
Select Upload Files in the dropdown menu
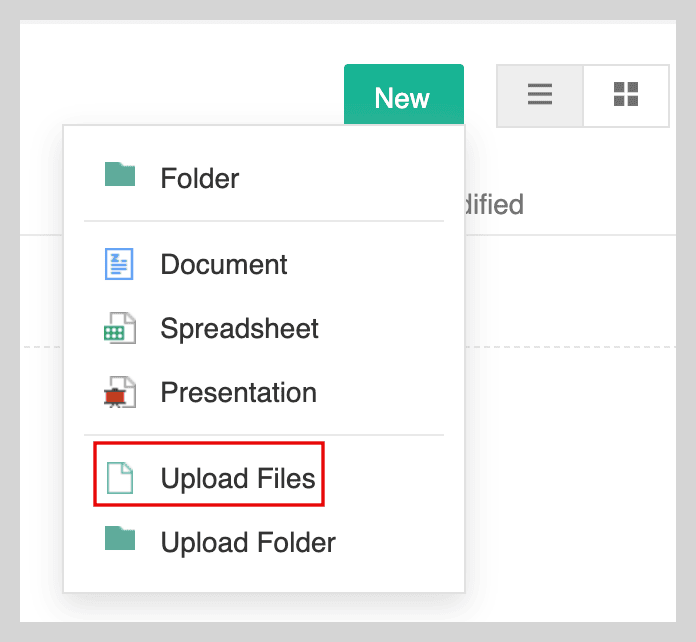coord(238,480)
